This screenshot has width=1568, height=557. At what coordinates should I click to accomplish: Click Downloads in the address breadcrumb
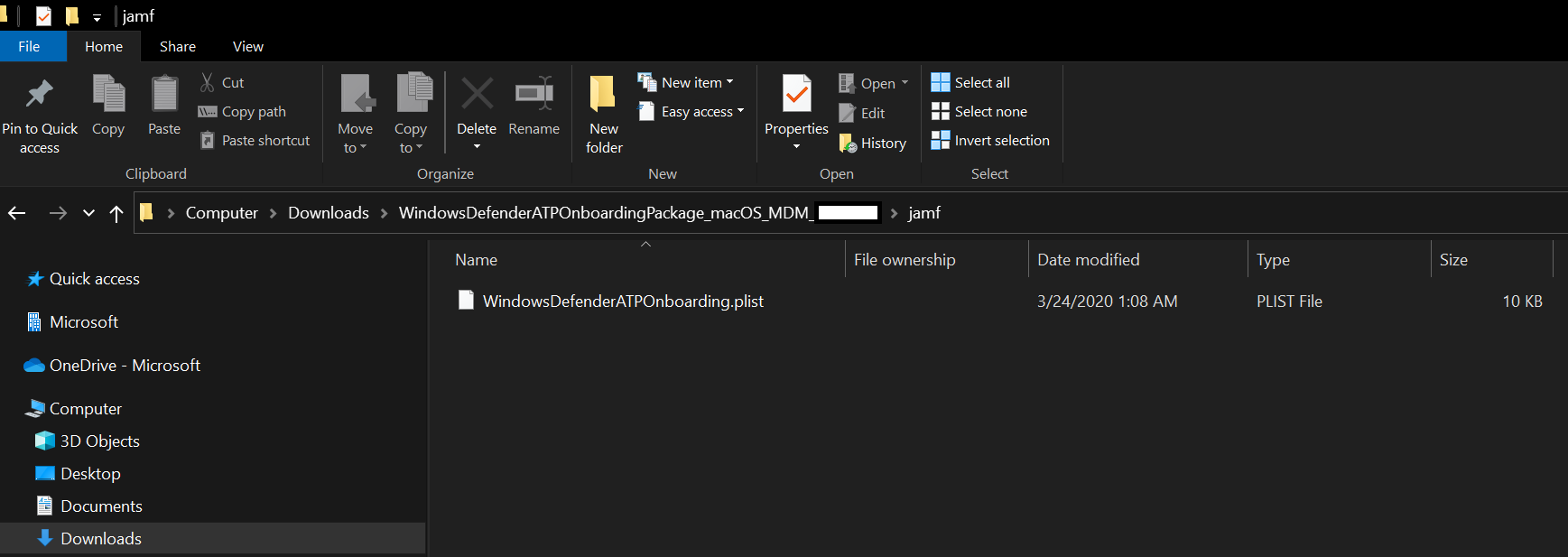(x=329, y=213)
